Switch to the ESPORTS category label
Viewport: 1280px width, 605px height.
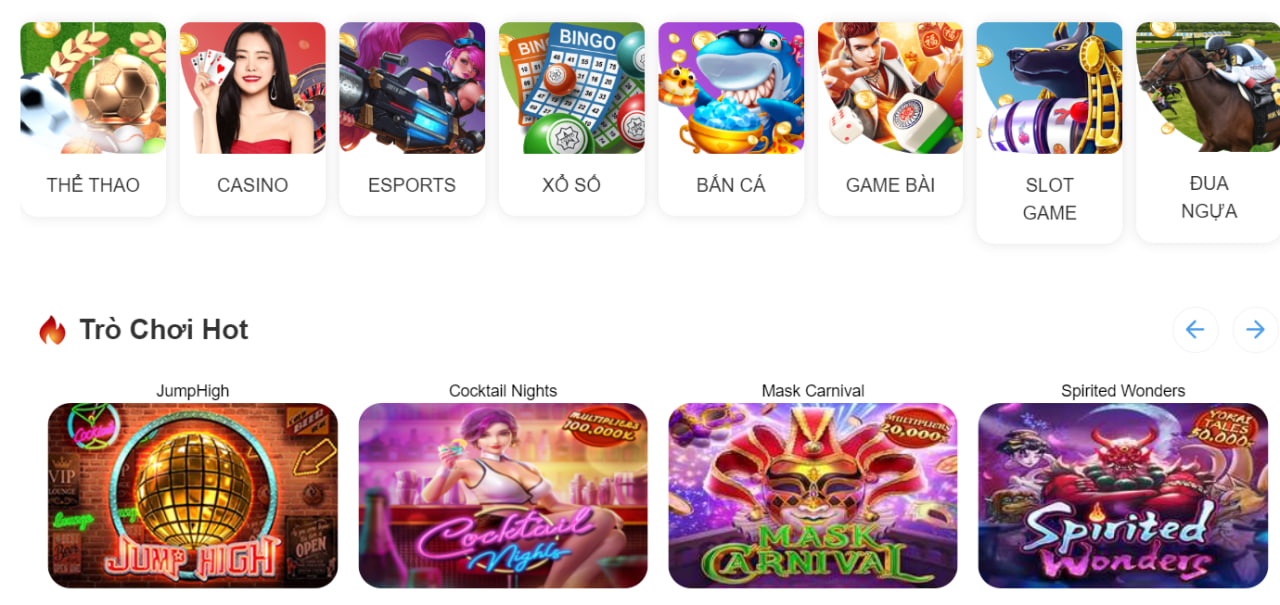pos(412,185)
